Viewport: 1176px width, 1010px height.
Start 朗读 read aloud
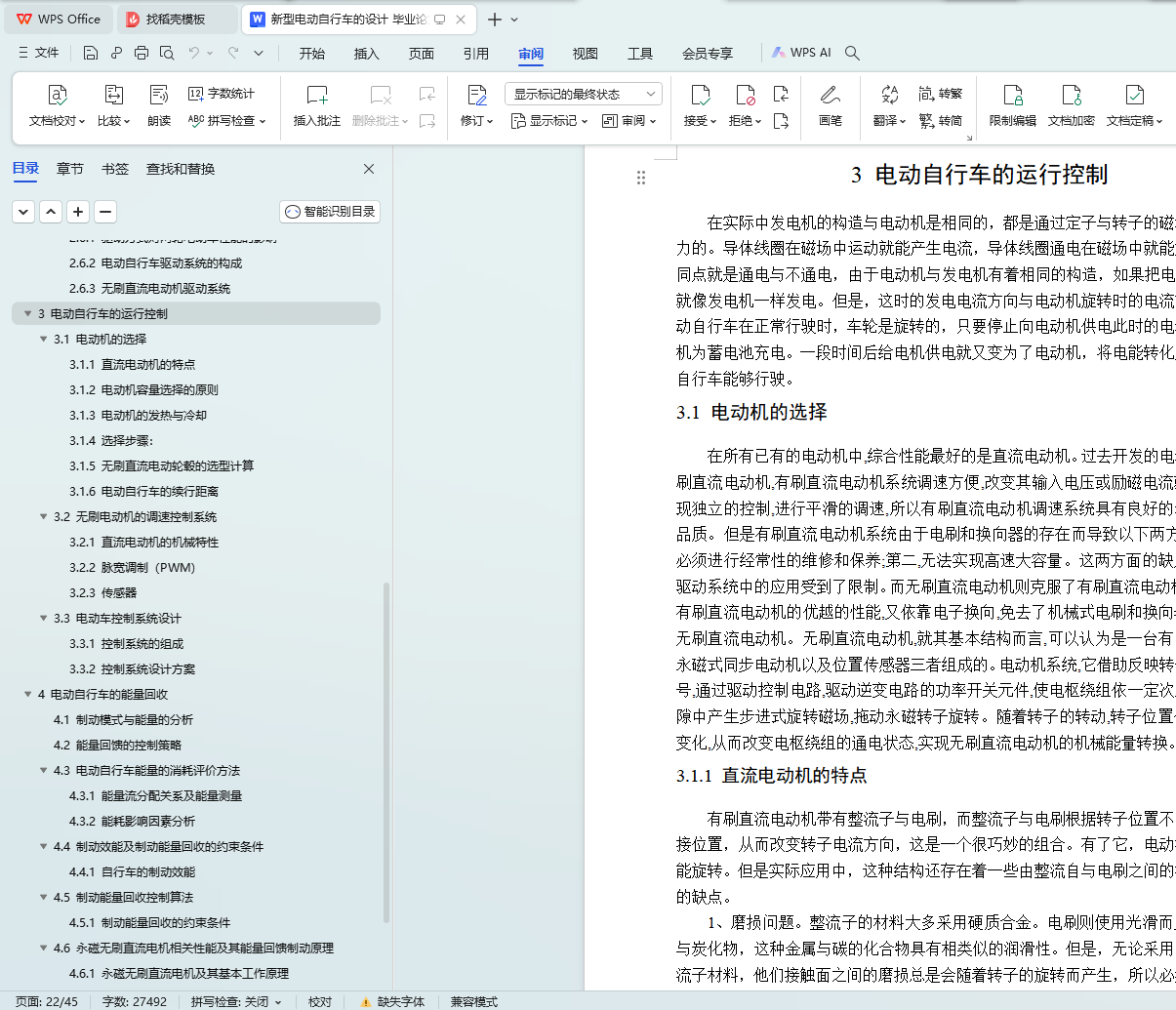(159, 106)
